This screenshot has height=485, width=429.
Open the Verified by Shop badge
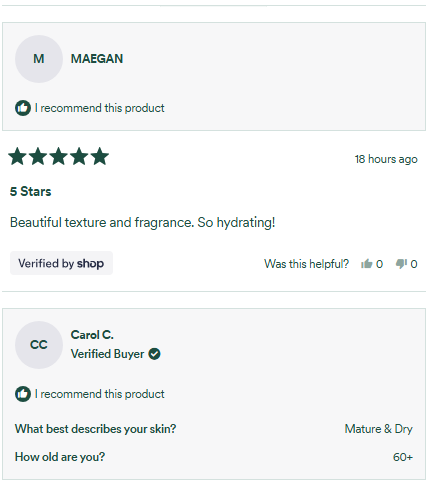click(x=61, y=263)
